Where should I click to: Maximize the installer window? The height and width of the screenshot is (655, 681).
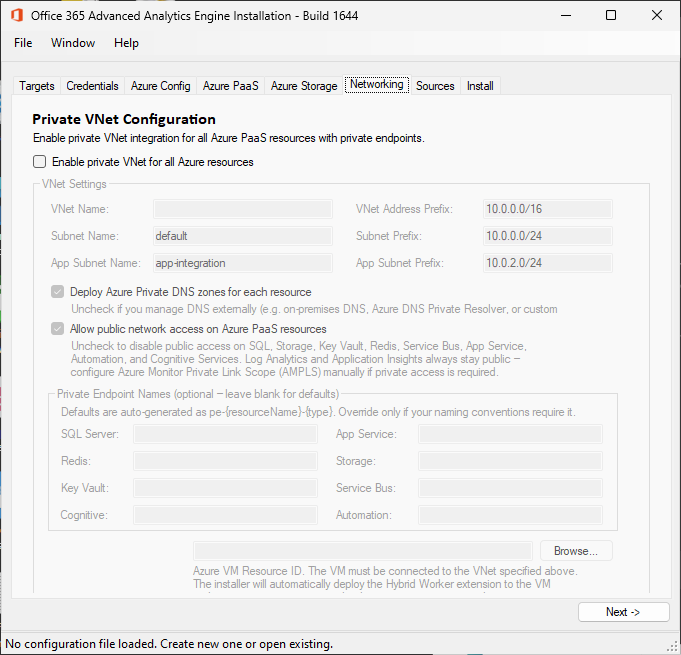tap(611, 16)
